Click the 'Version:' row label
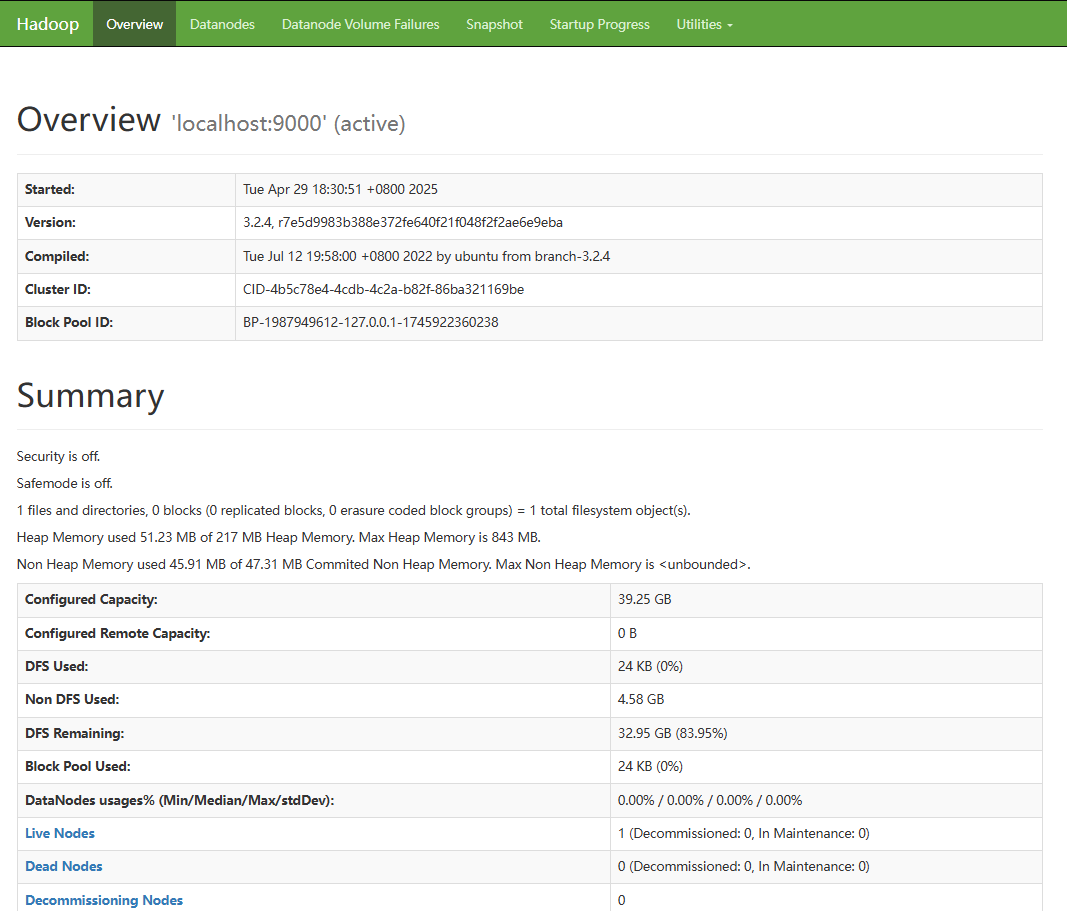The image size is (1067, 911). 50,222
